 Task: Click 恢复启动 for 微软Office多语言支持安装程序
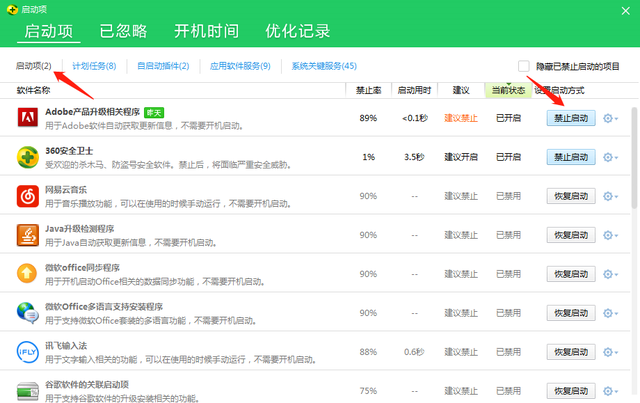pyautogui.click(x=571, y=313)
